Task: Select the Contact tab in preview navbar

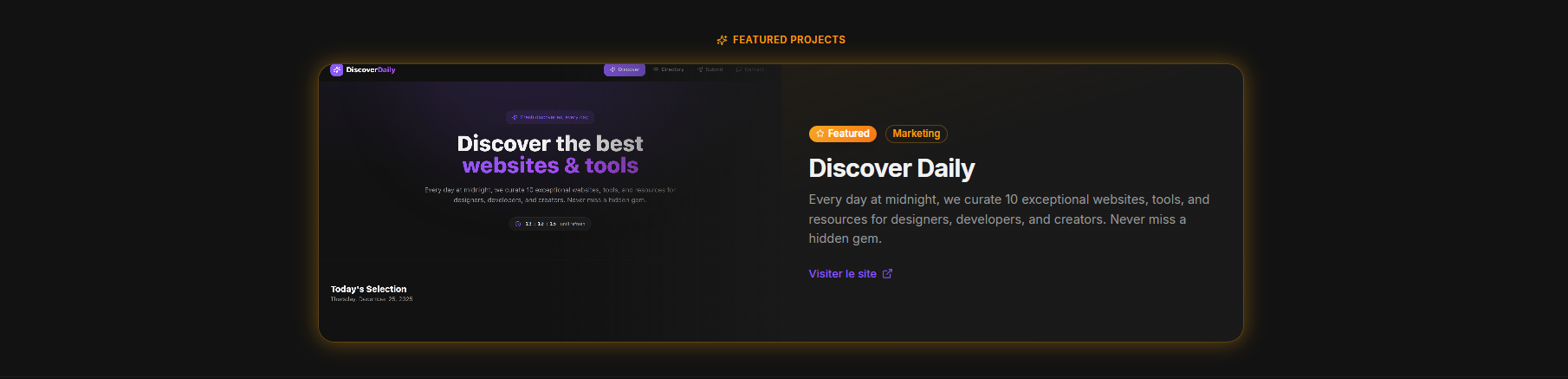Action: tap(750, 69)
